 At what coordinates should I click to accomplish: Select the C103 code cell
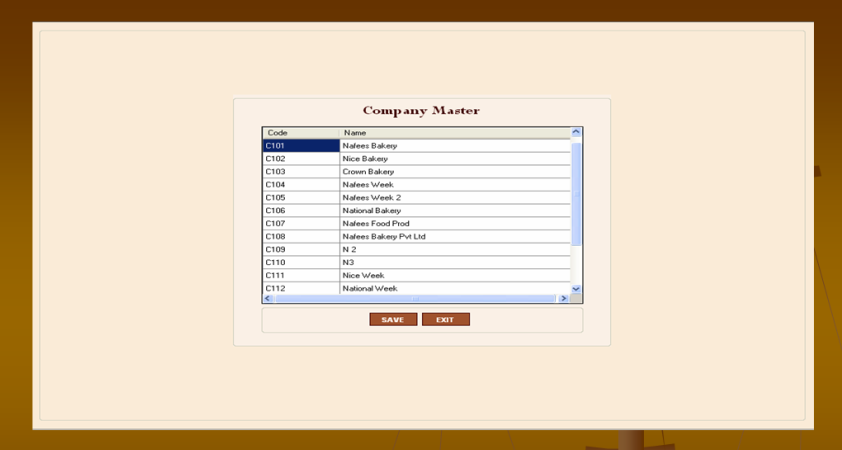tap(301, 171)
